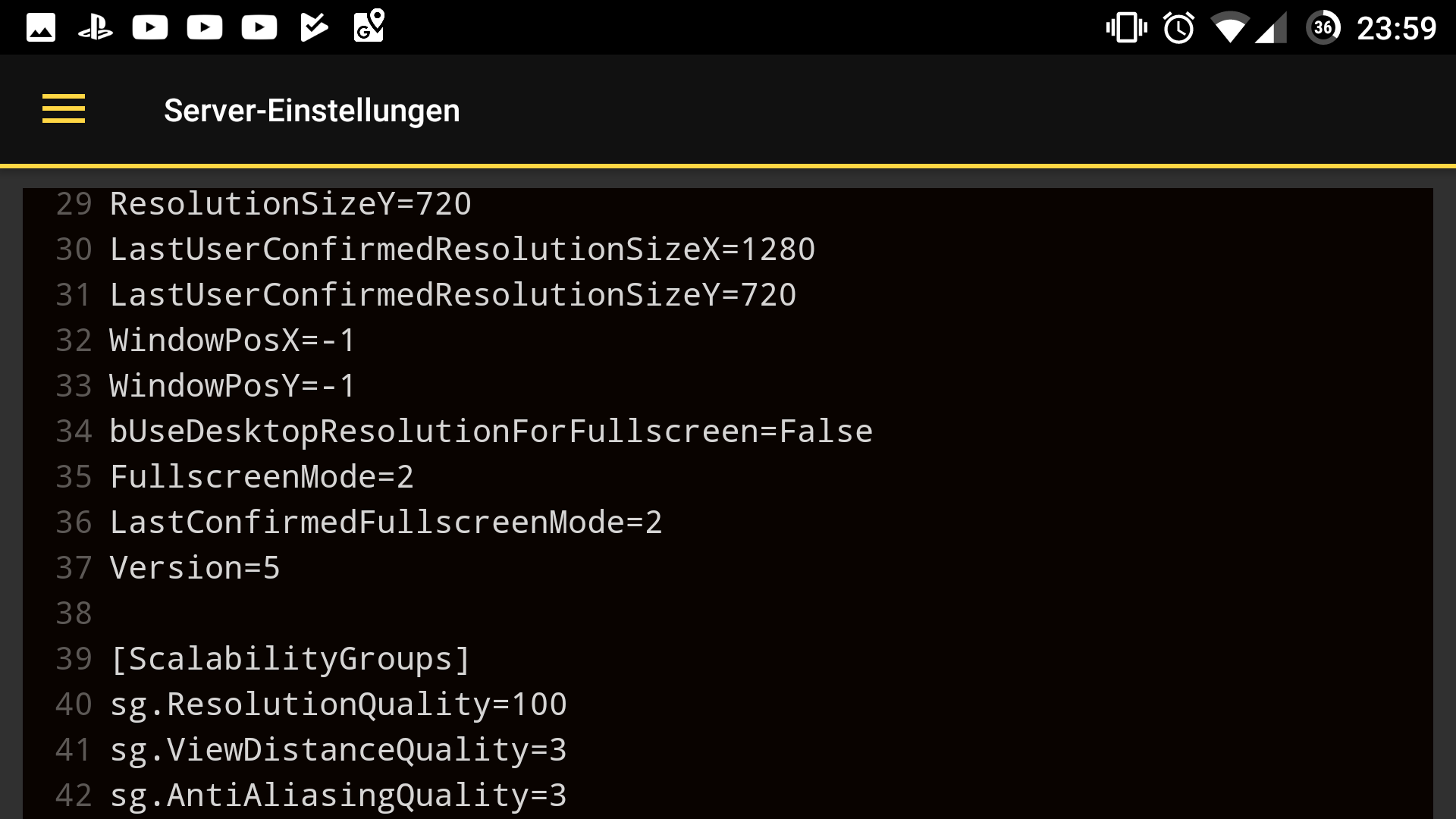Tap the gallery image notification icon

[41, 28]
